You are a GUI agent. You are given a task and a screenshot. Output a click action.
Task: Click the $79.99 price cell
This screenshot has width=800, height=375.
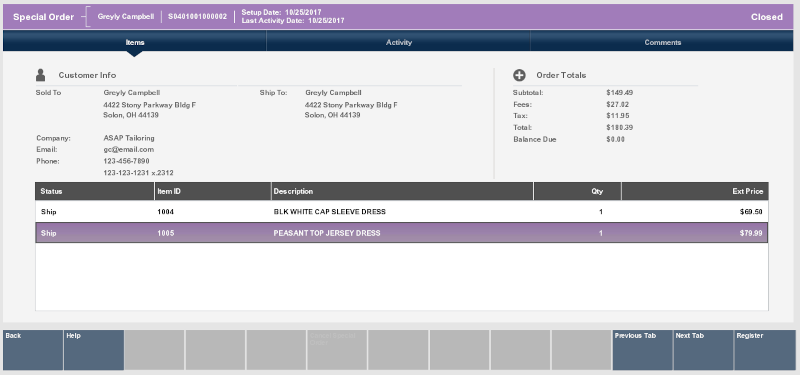(x=751, y=233)
